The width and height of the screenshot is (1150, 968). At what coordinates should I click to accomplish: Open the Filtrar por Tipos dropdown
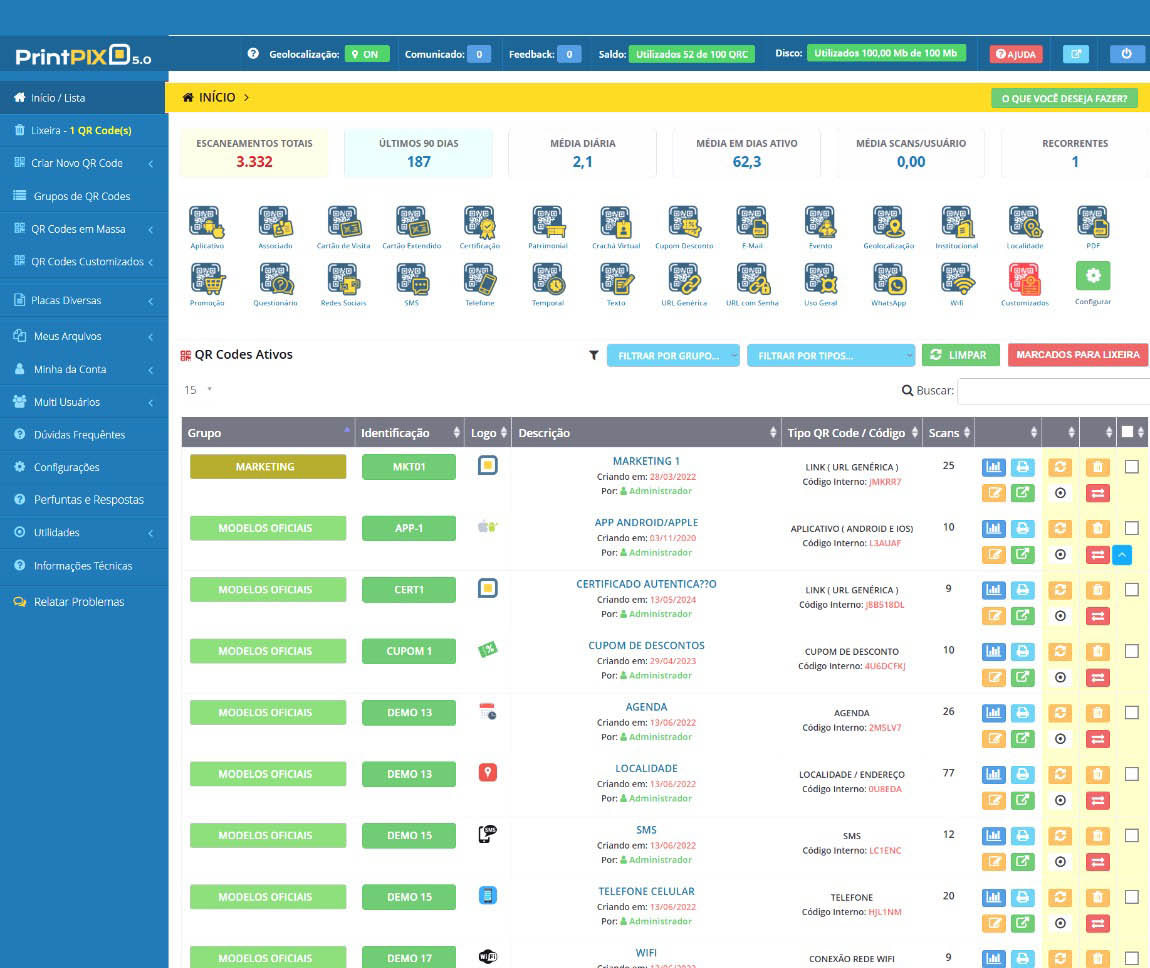click(830, 355)
